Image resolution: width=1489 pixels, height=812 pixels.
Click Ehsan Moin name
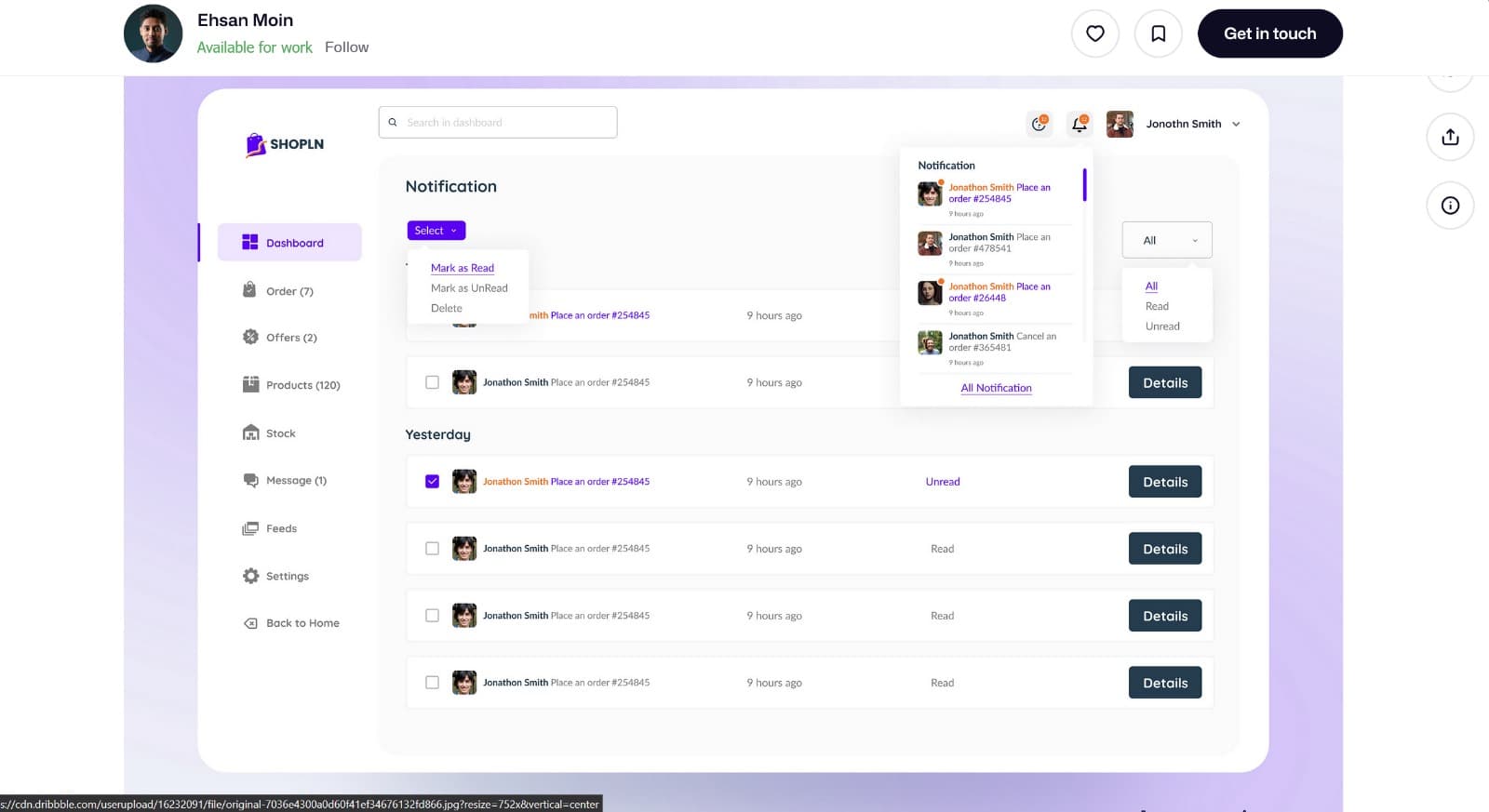coord(245,20)
